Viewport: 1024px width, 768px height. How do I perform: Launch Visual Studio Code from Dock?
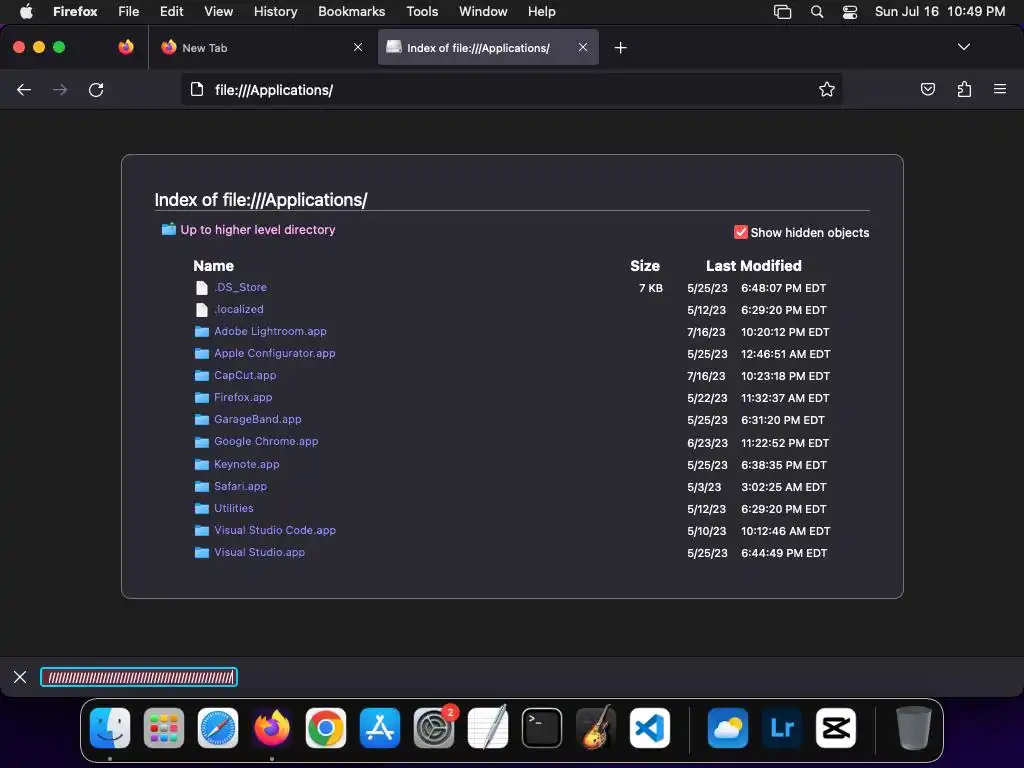point(650,728)
